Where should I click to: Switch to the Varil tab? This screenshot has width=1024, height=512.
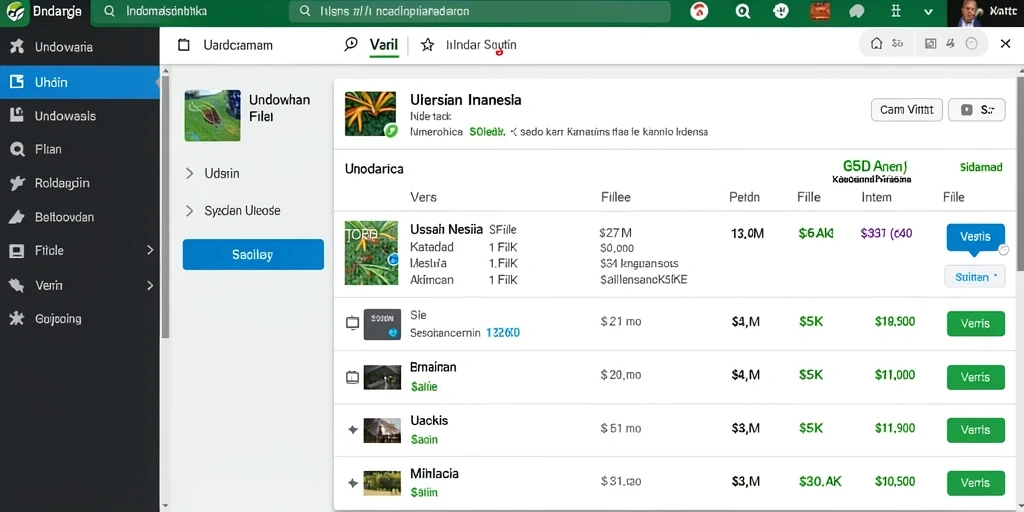click(383, 45)
